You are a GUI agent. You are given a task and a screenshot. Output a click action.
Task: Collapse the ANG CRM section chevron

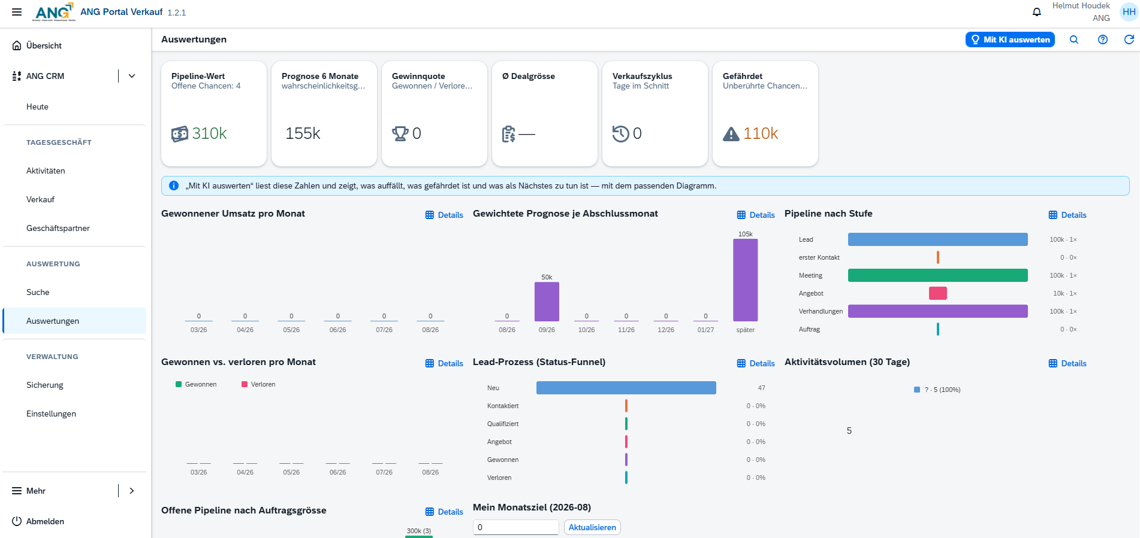coord(132,76)
